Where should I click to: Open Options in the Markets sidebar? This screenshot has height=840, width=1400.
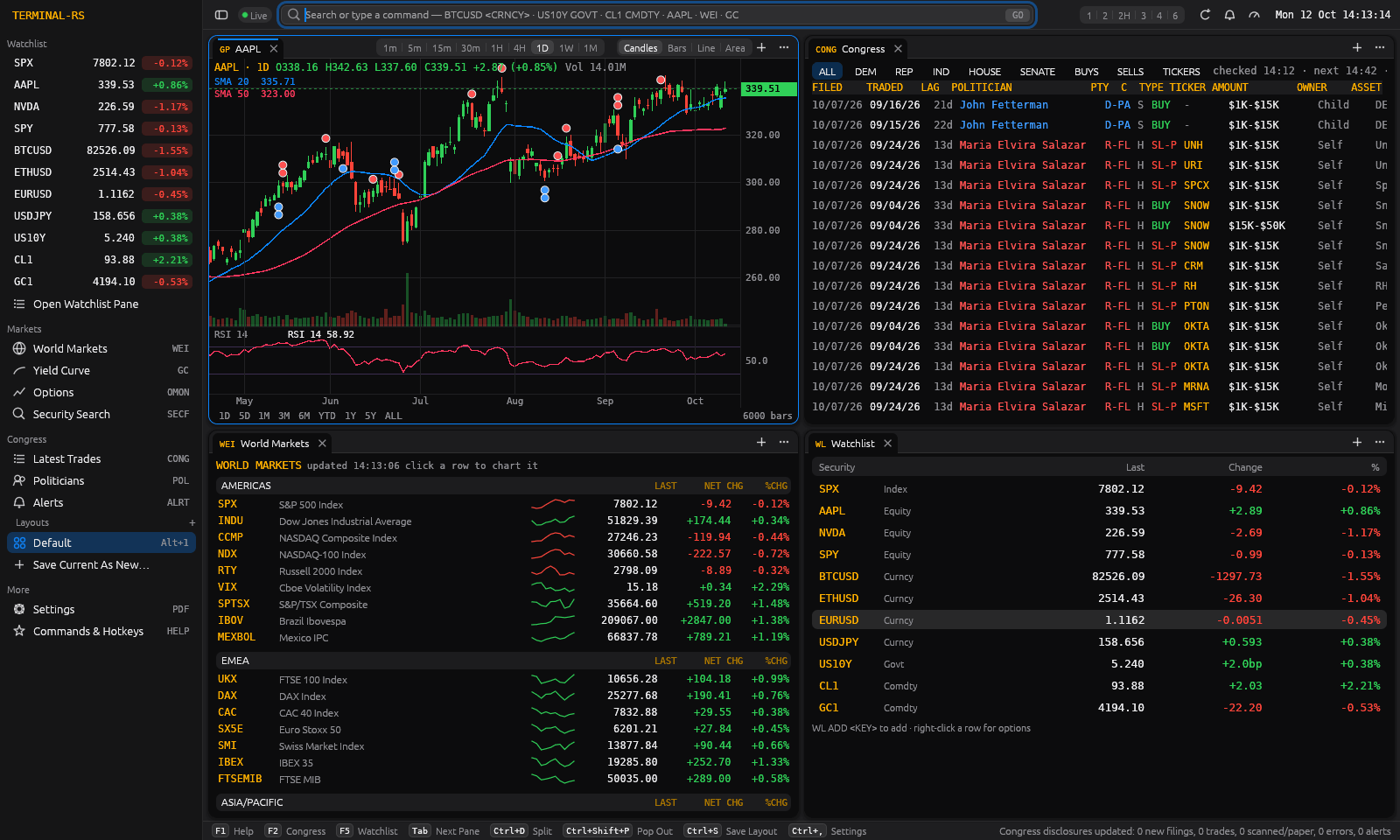101,392
